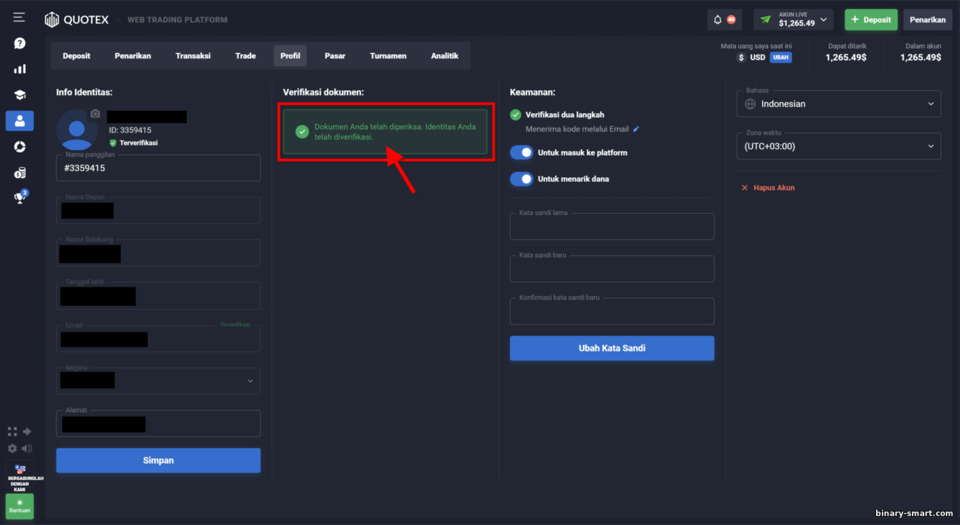
Task: Click the red notification count badge
Action: 731,20
